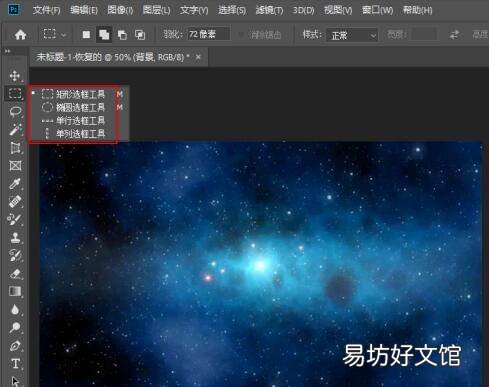Select the Pen tool
The image size is (489, 387).
pyautogui.click(x=15, y=346)
